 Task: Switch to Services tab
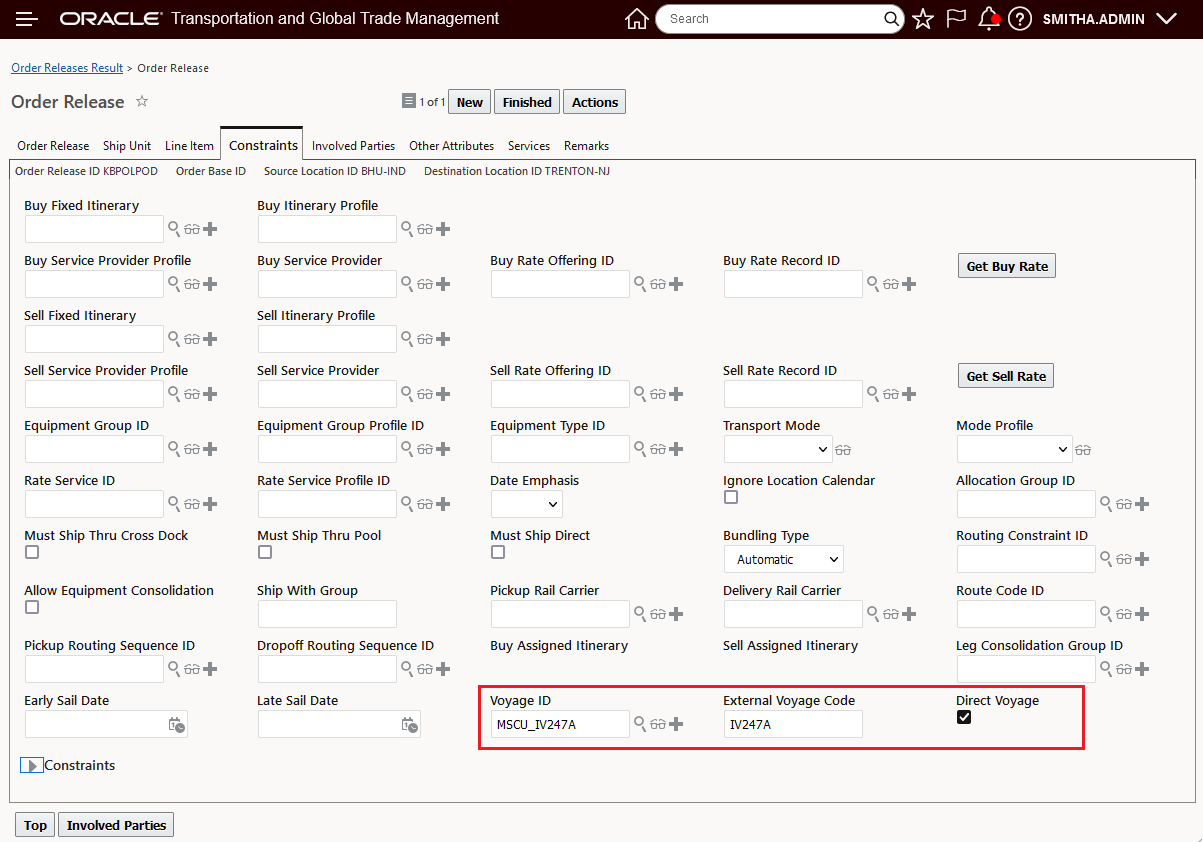[529, 146]
